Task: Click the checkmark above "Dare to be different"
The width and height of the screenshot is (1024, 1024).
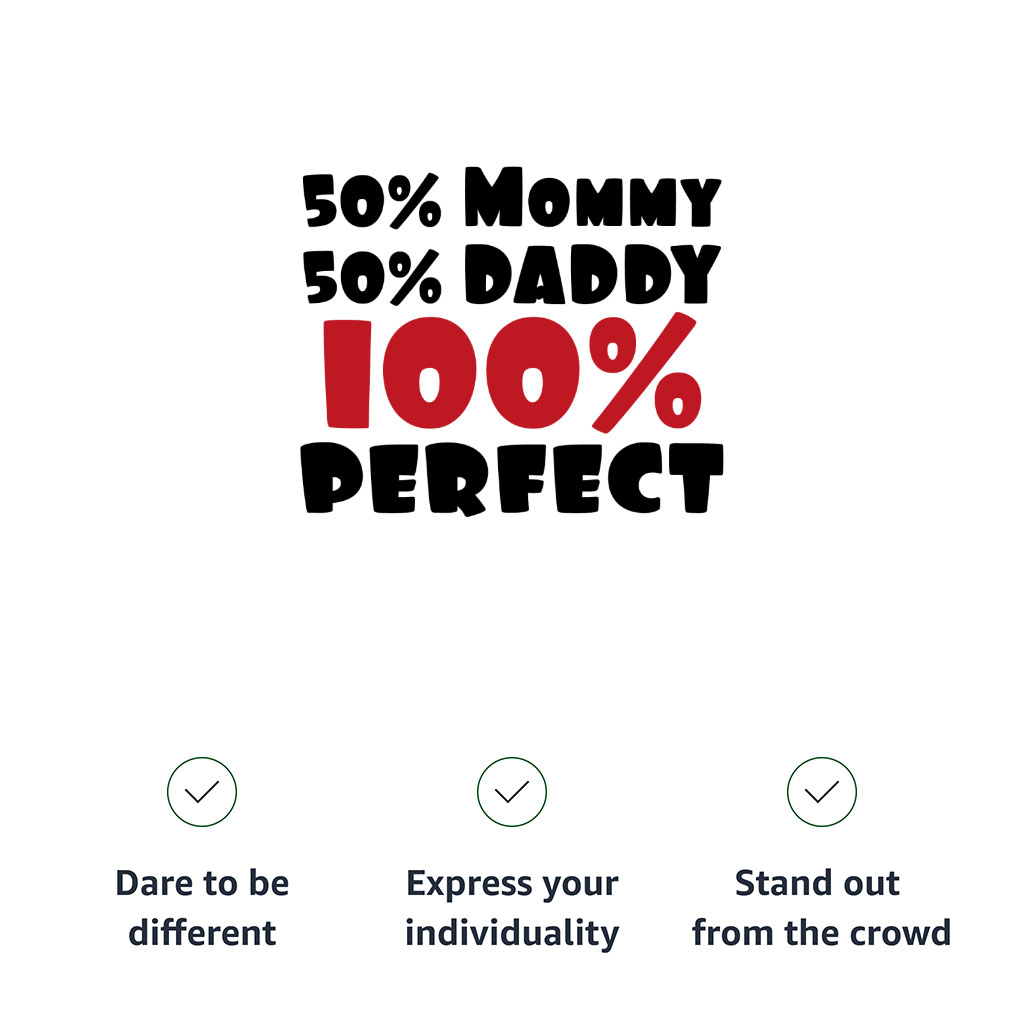Action: click(202, 792)
